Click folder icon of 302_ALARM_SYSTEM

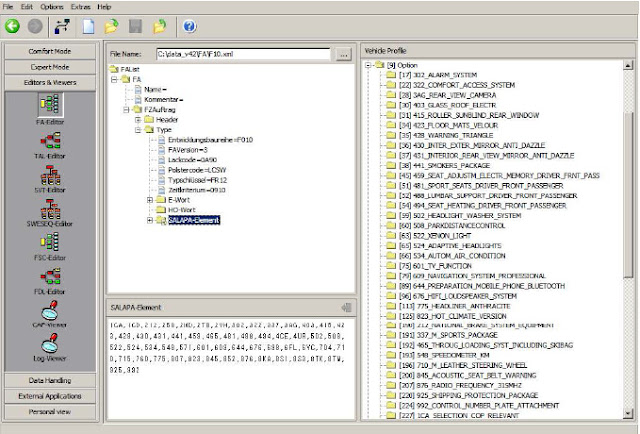(x=391, y=75)
